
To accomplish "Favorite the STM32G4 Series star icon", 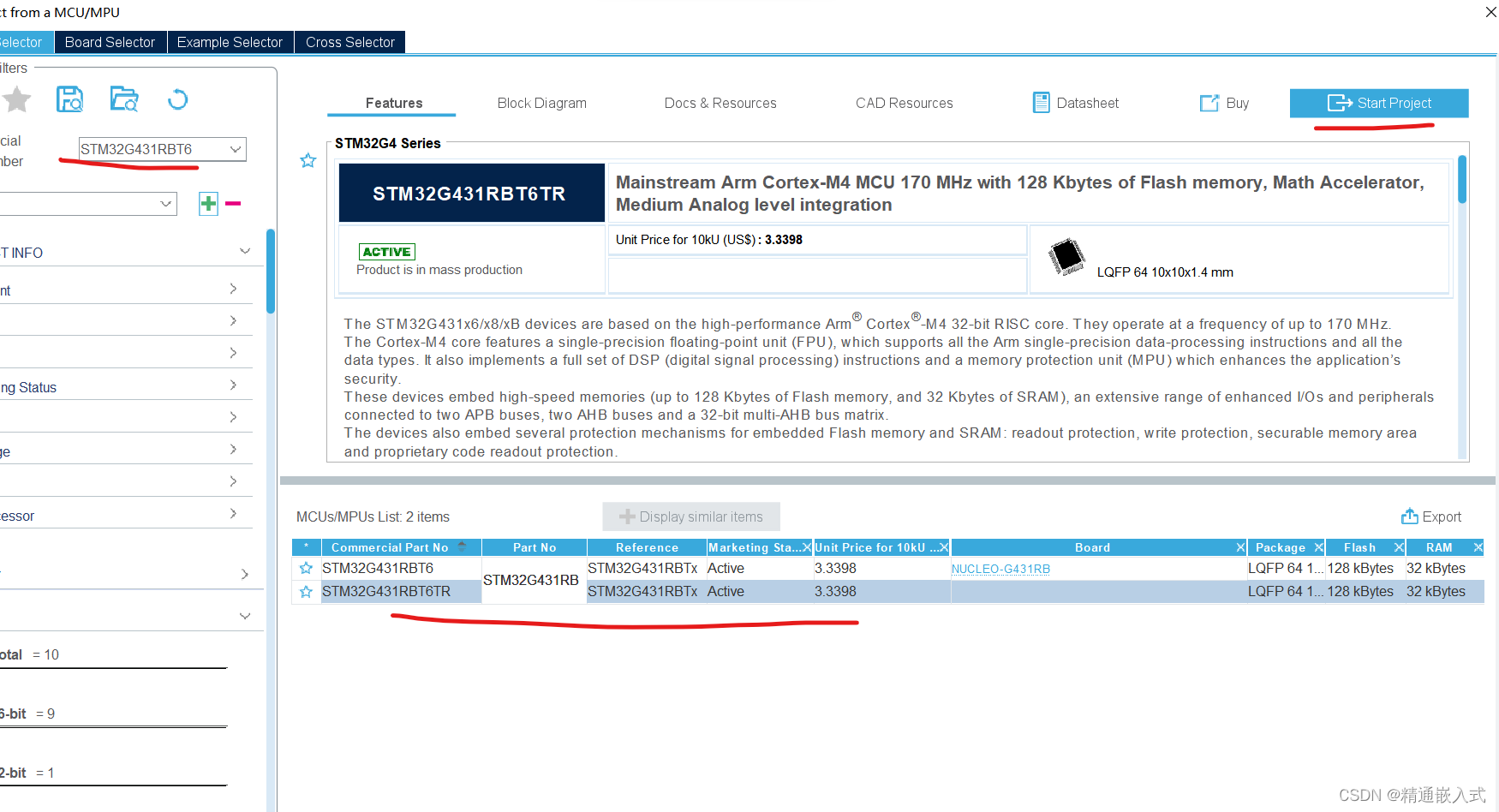I will point(308,160).
